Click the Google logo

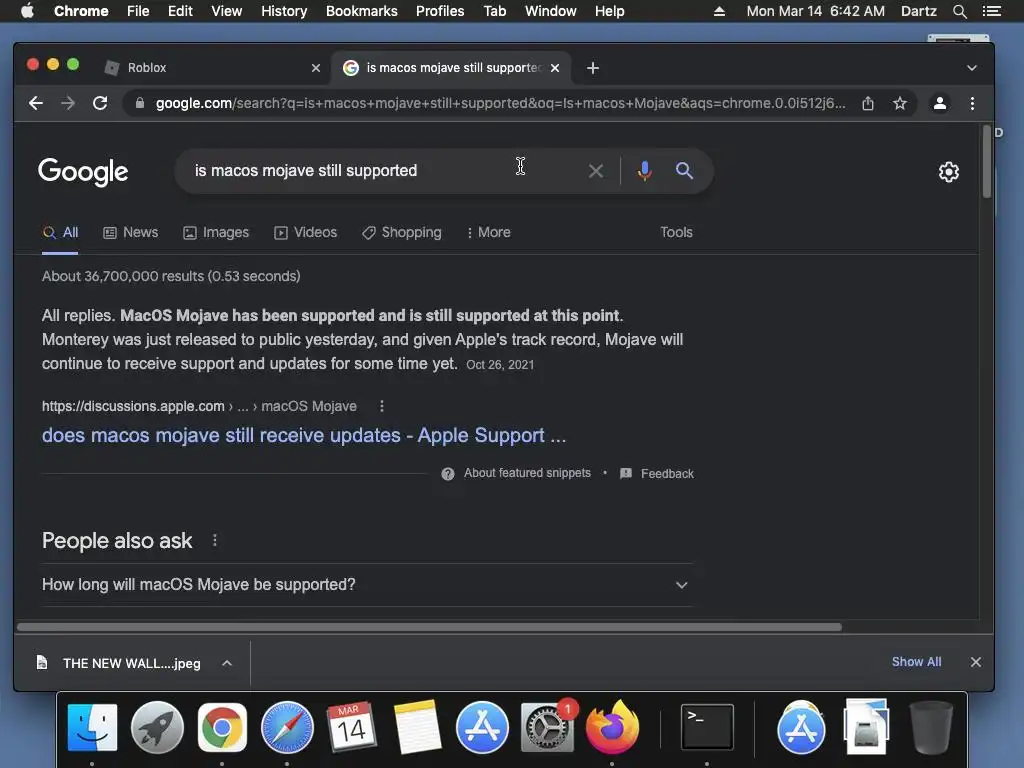83,171
